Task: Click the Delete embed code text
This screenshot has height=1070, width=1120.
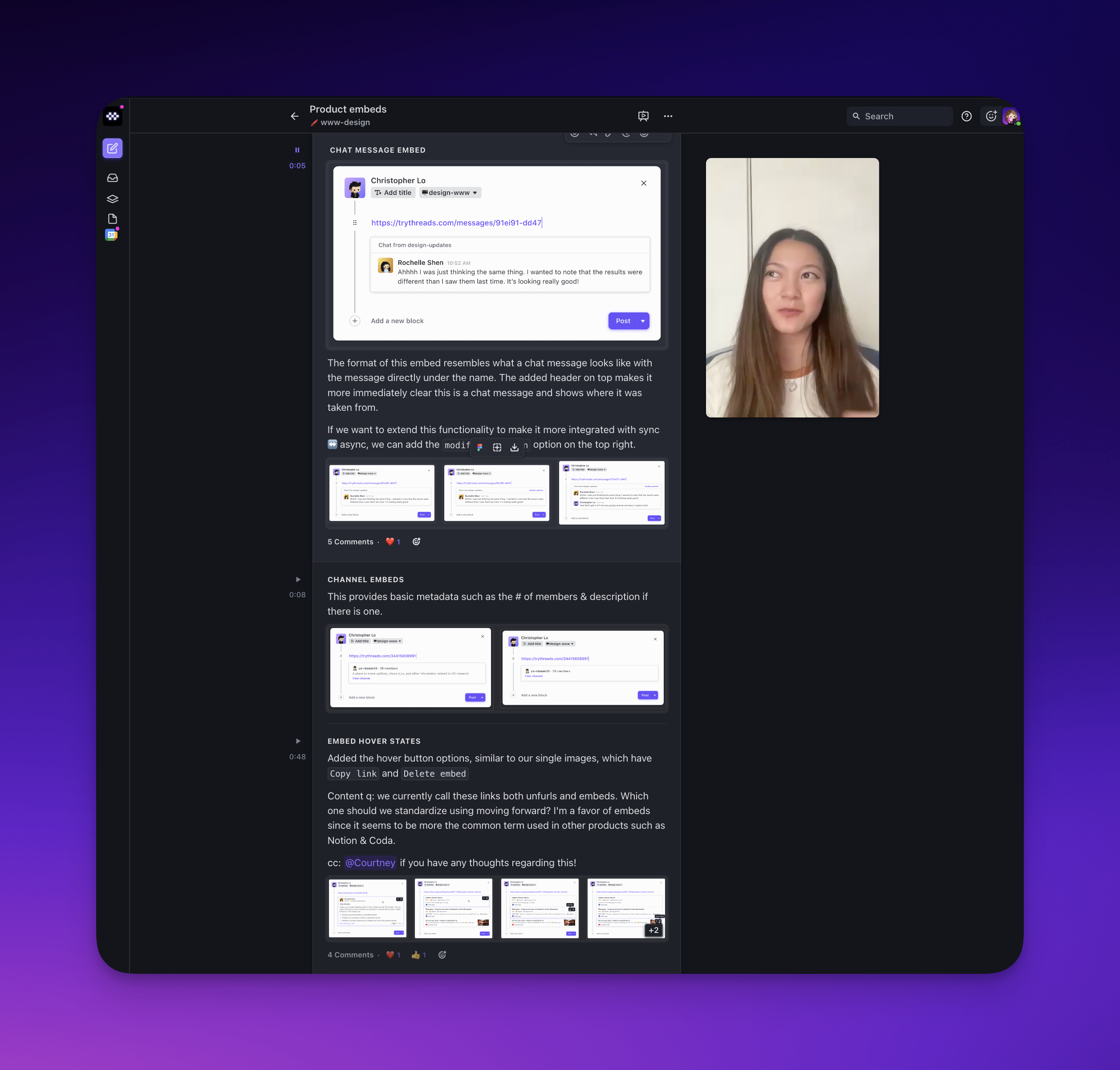Action: [435, 774]
